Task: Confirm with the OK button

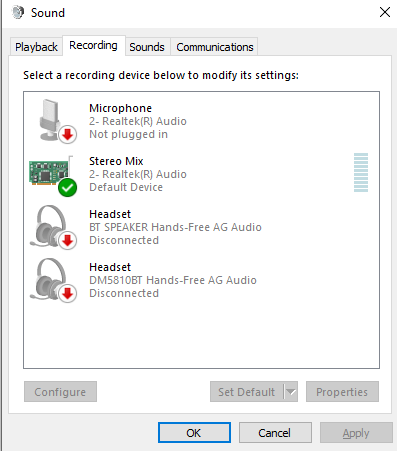Action: [x=194, y=433]
